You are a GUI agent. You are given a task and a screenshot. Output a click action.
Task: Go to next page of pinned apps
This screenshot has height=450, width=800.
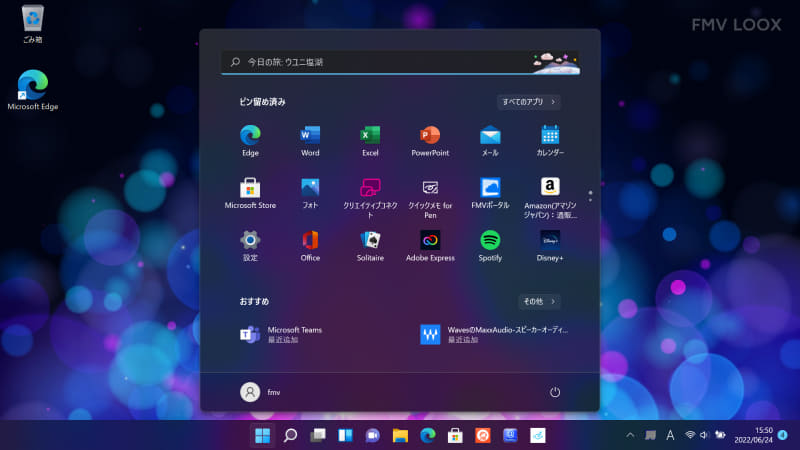click(x=590, y=199)
